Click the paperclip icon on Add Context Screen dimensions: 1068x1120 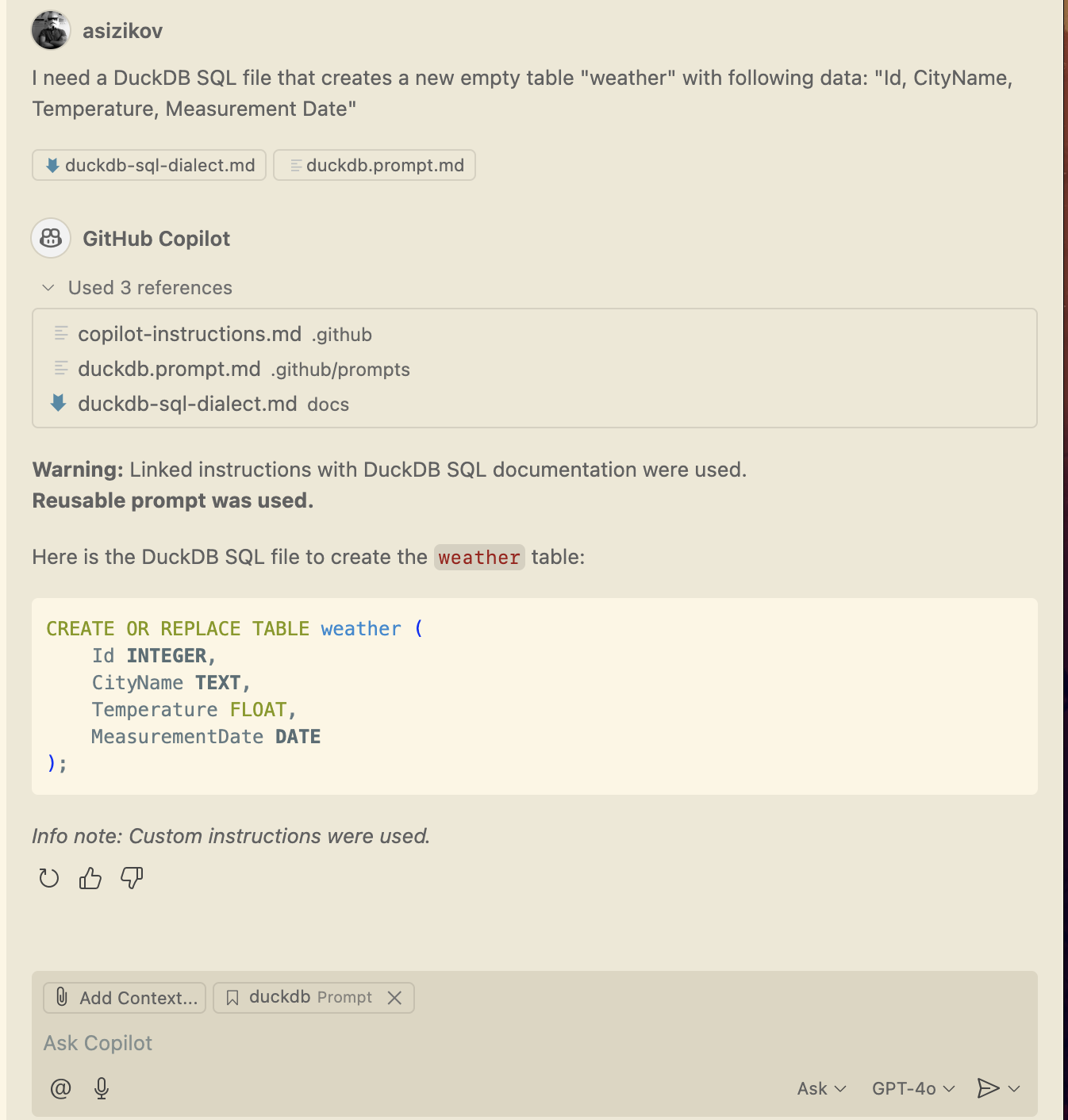pos(62,997)
